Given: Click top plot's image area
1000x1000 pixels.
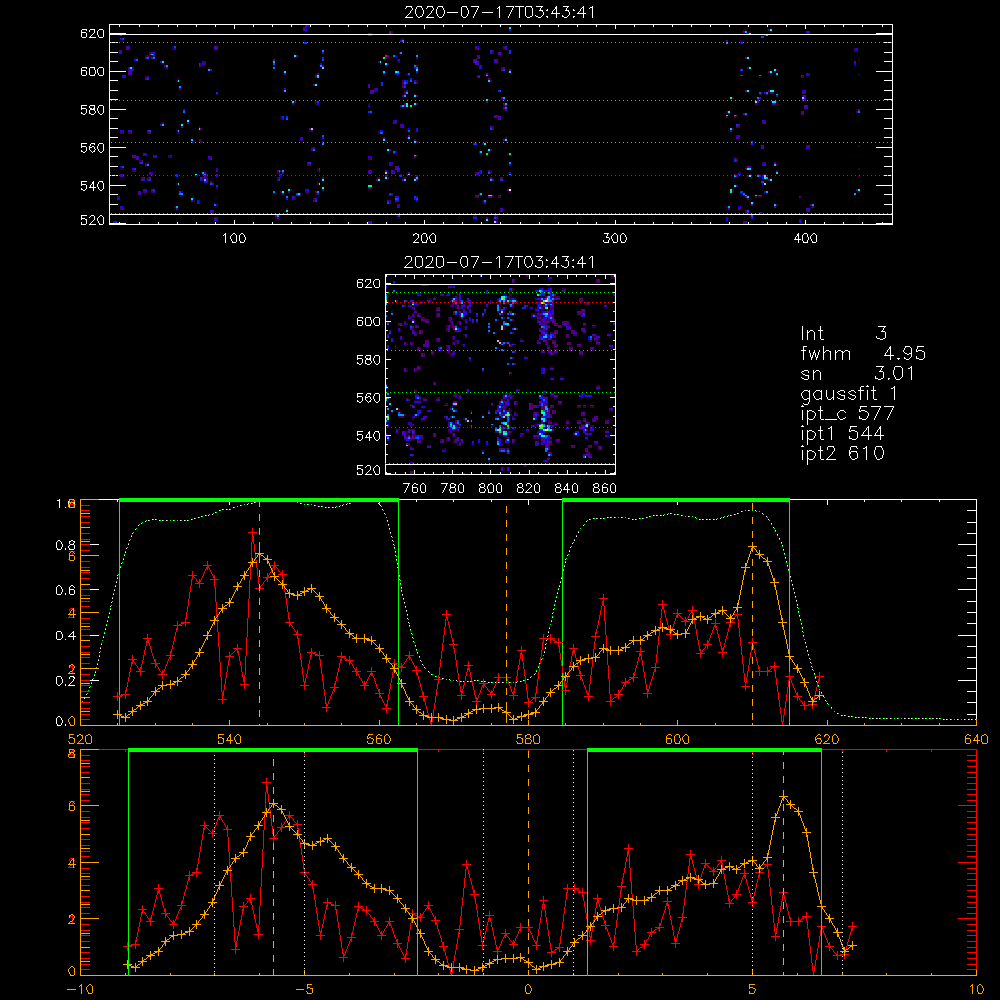Looking at the screenshot, I should [x=501, y=124].
